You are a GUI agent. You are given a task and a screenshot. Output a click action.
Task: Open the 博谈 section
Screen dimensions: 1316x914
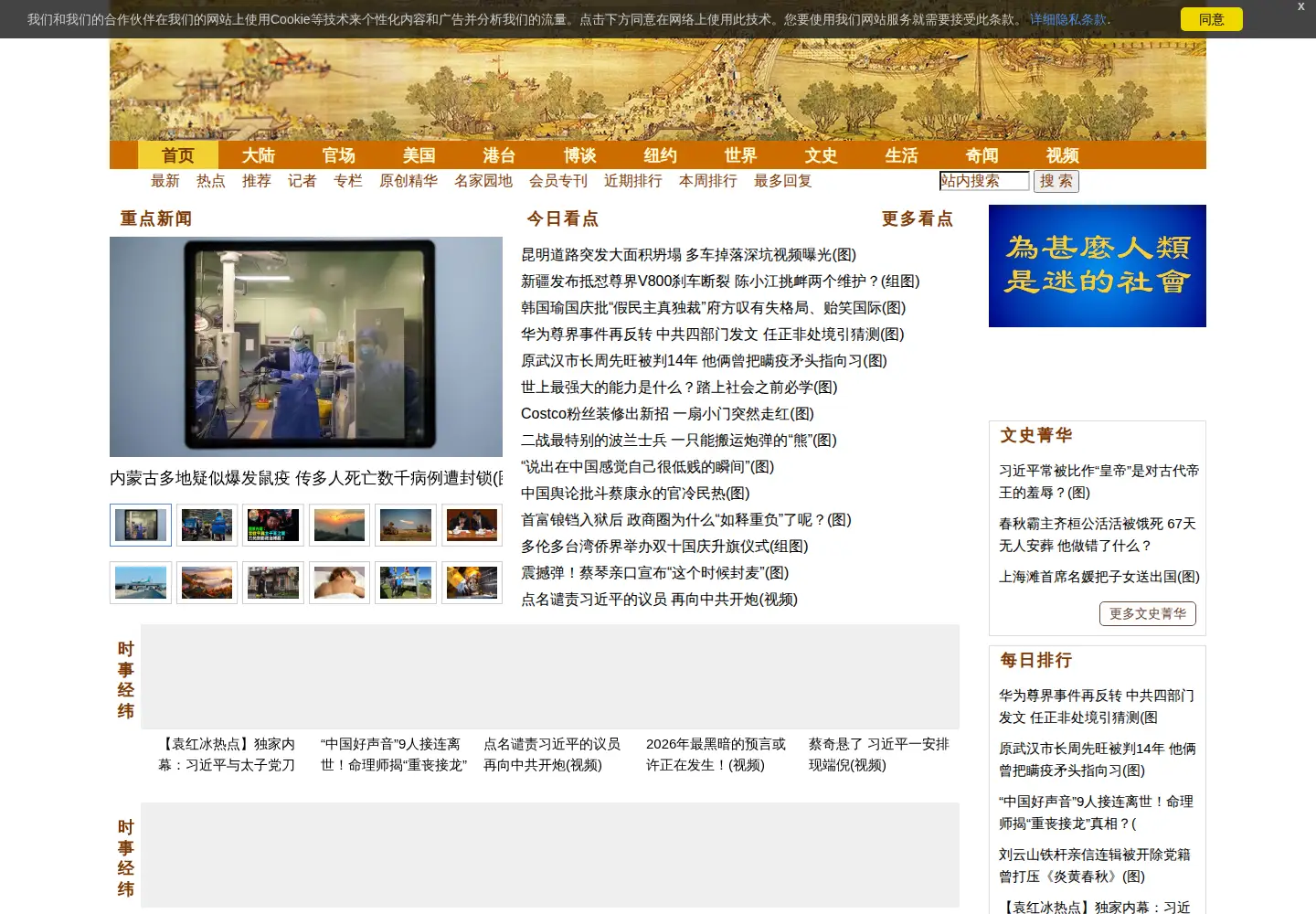[x=580, y=155]
